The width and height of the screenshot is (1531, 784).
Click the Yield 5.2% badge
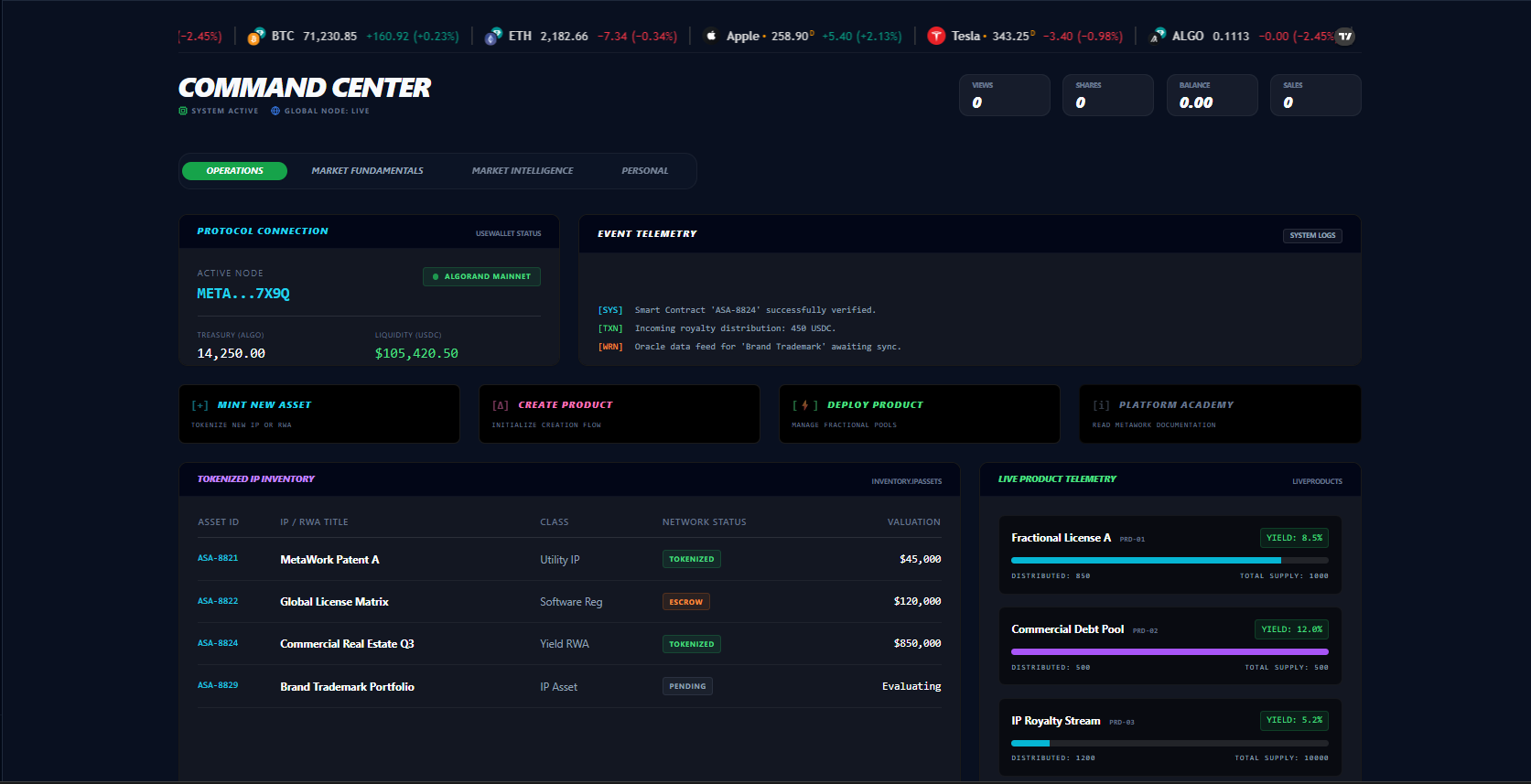(1294, 720)
